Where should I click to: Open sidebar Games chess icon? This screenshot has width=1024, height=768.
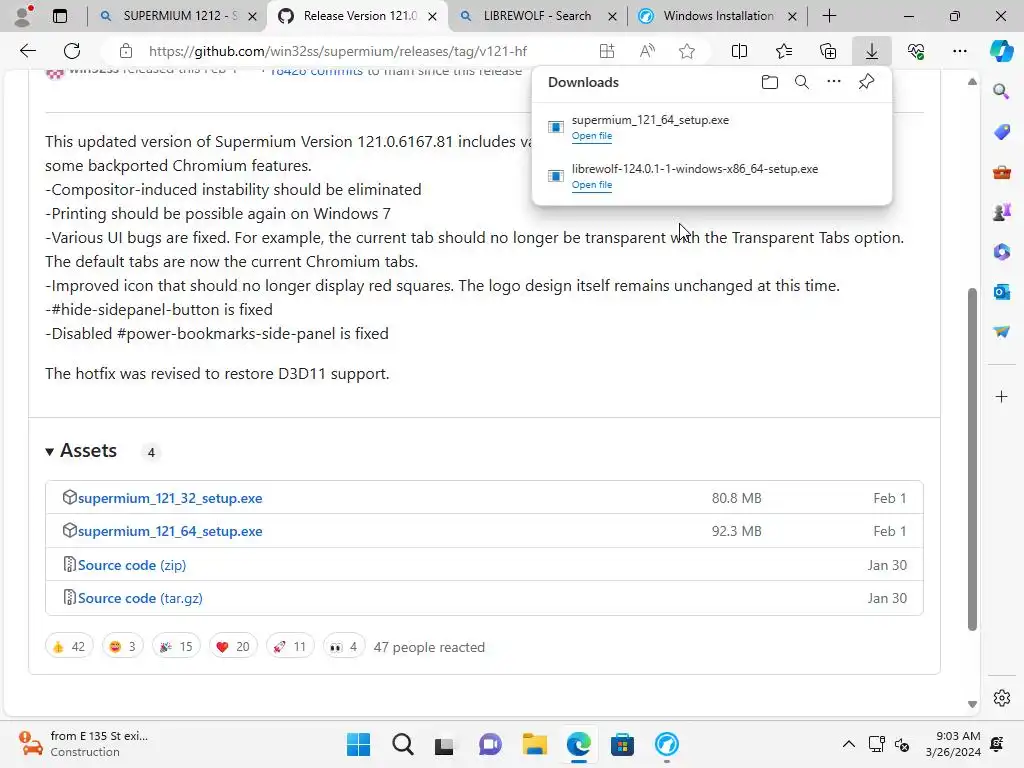(x=1001, y=212)
